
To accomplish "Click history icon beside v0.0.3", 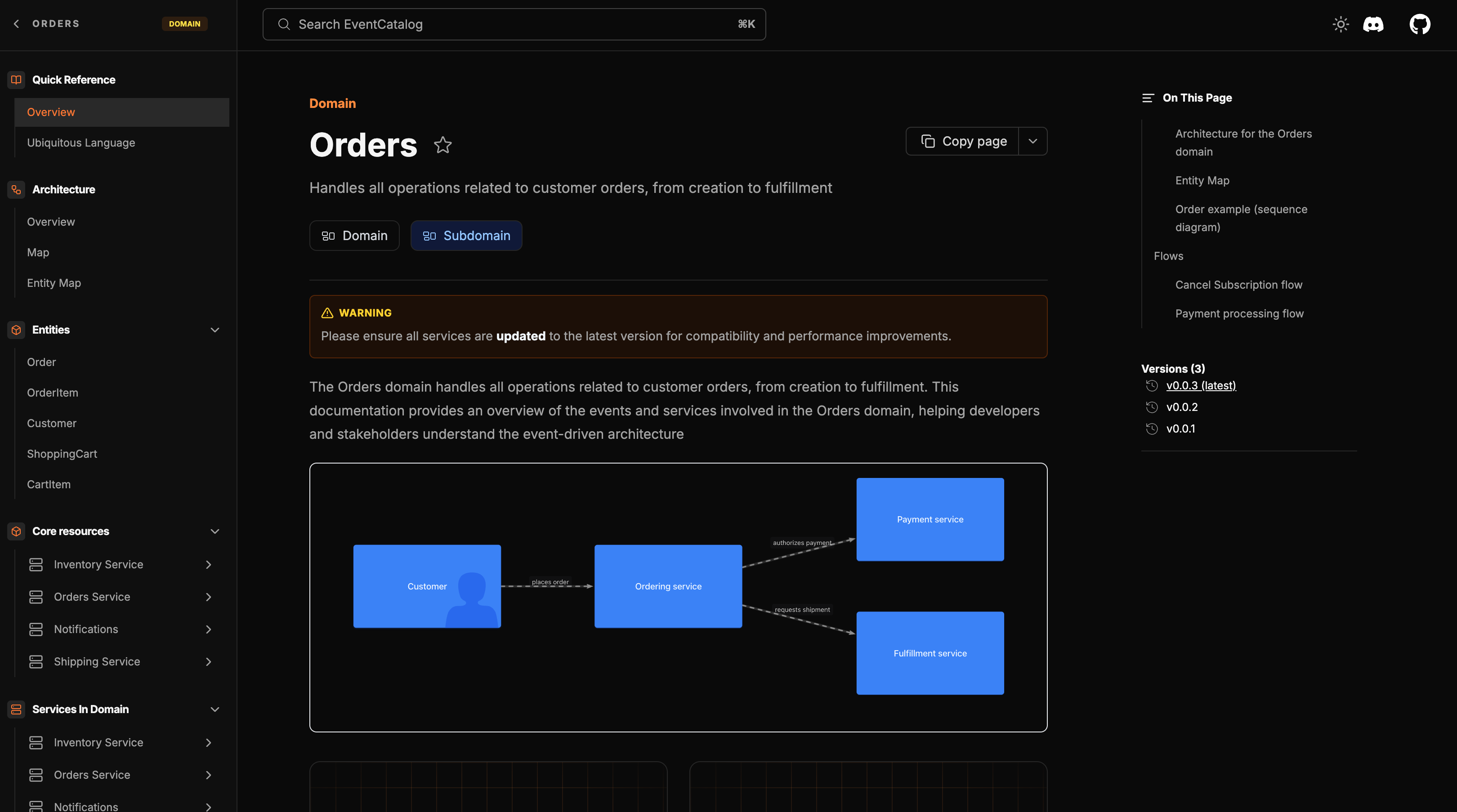I will coord(1152,386).
